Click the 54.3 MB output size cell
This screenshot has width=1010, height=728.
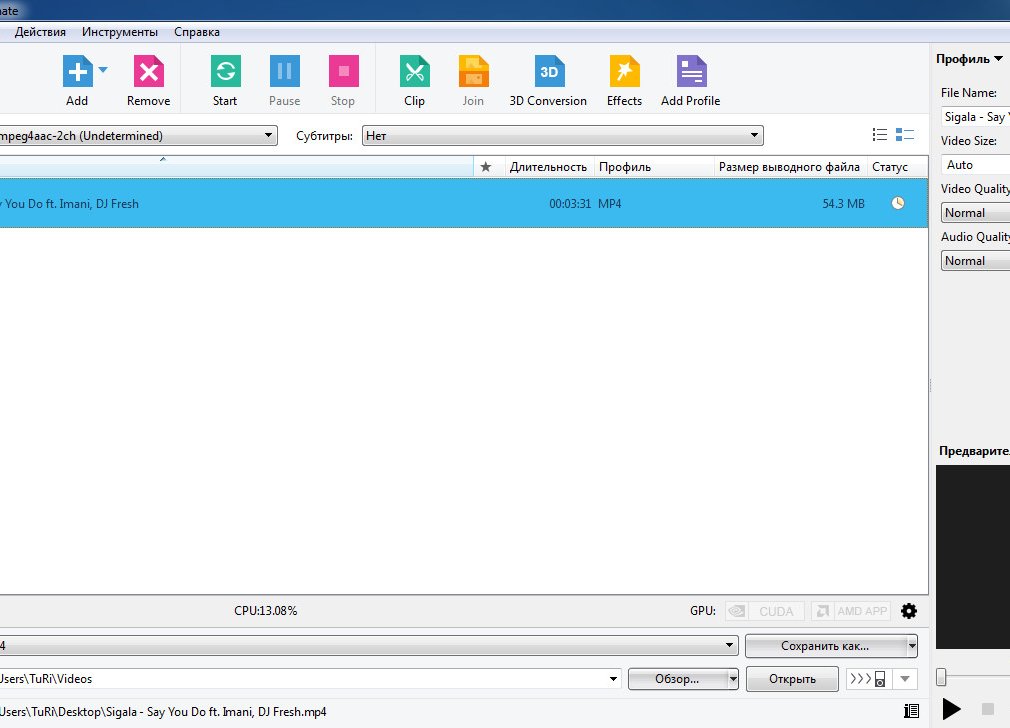843,204
